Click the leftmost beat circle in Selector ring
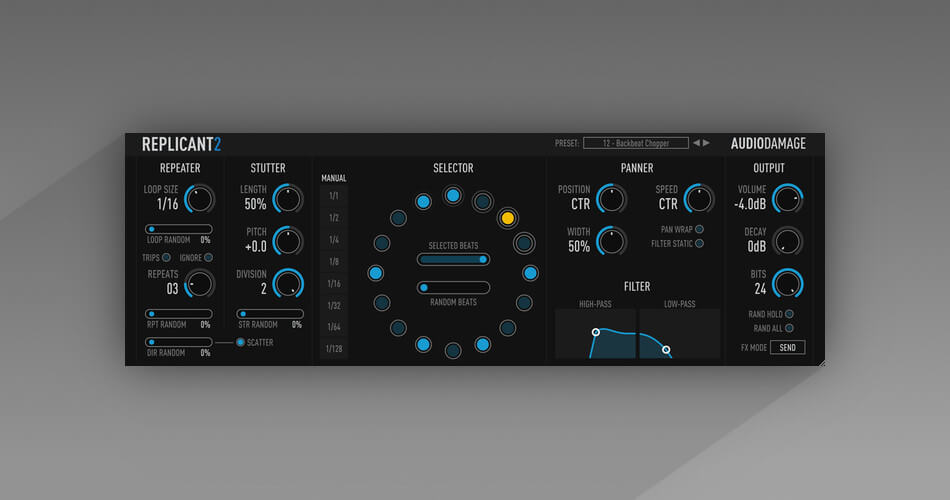950x500 pixels. pos(376,273)
